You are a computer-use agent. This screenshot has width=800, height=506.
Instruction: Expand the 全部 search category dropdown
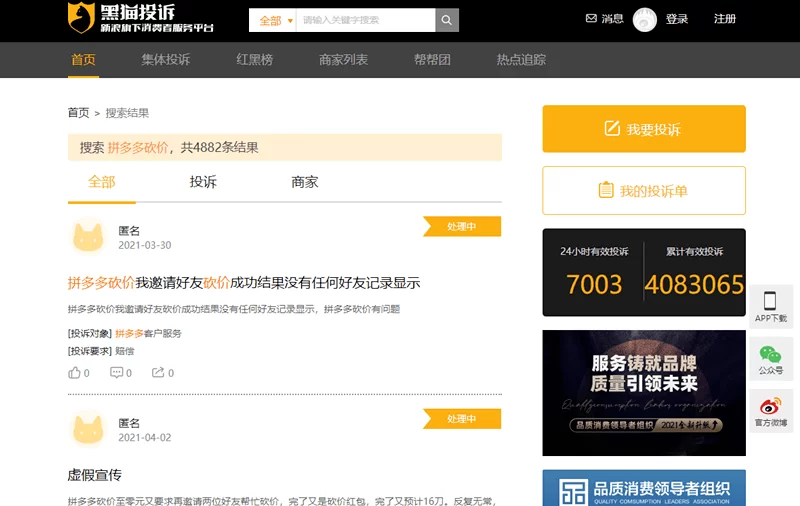pos(276,20)
